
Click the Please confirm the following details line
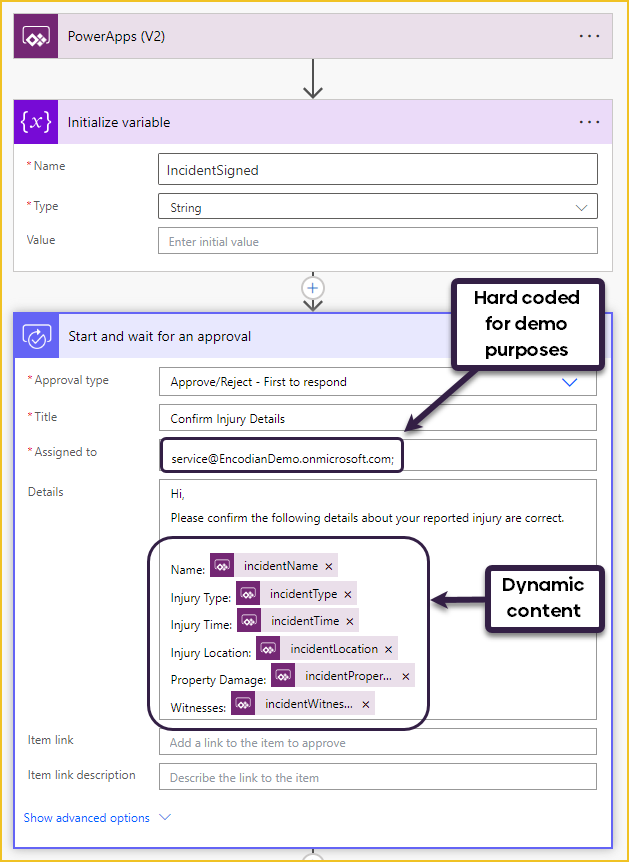pyautogui.click(x=367, y=518)
